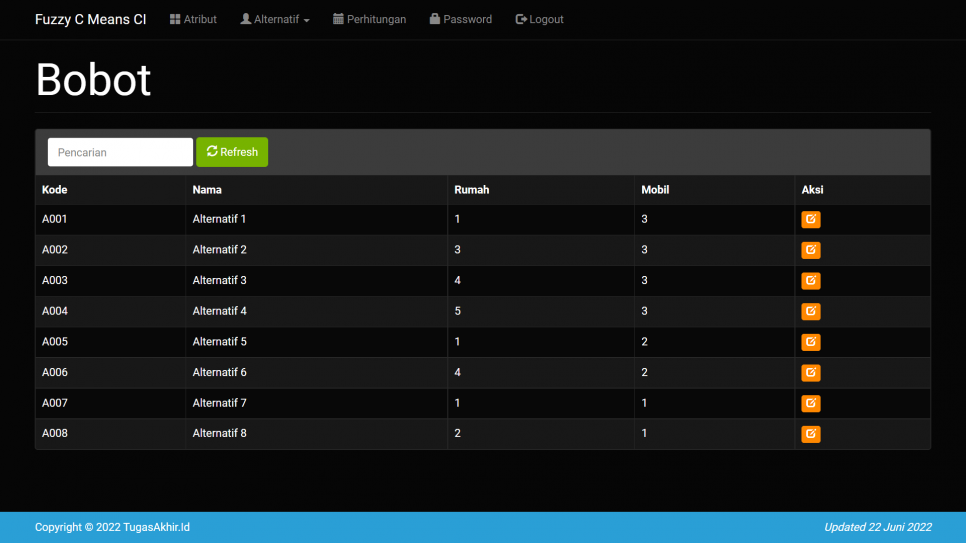Click the Alternatif 6 name cell
966x543 pixels.
[317, 372]
